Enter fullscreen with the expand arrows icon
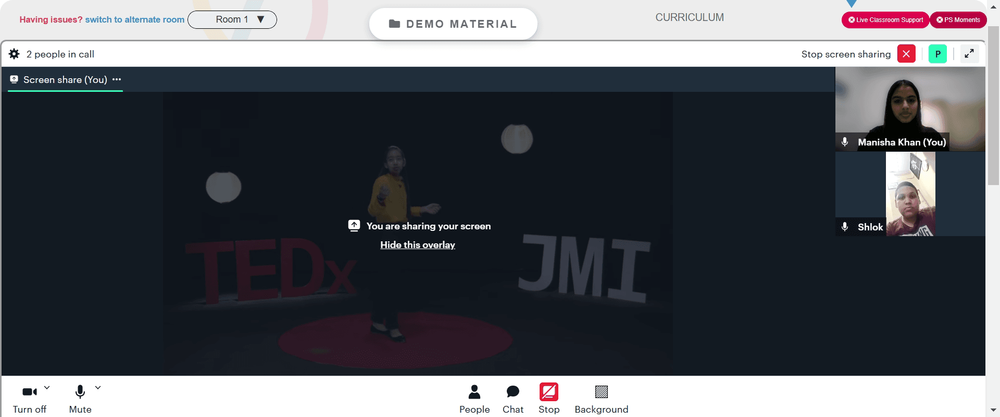Viewport: 1000px width, 417px height. click(969, 54)
